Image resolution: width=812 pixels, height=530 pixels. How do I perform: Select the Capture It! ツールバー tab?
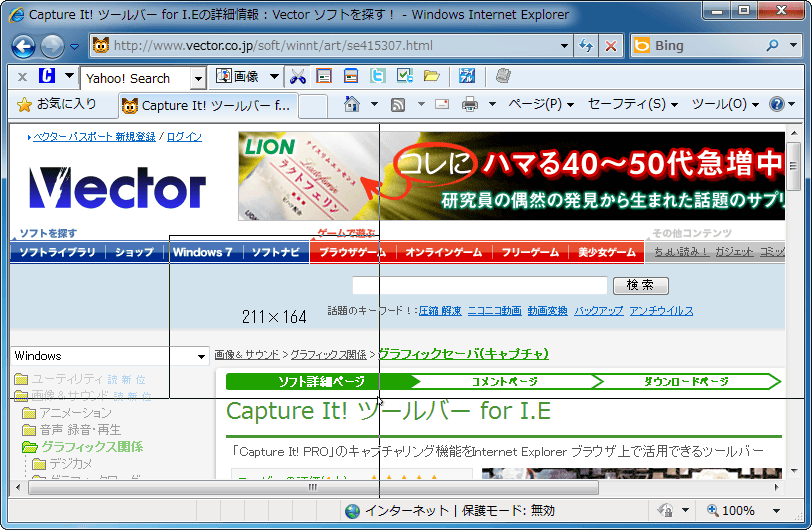(x=208, y=106)
